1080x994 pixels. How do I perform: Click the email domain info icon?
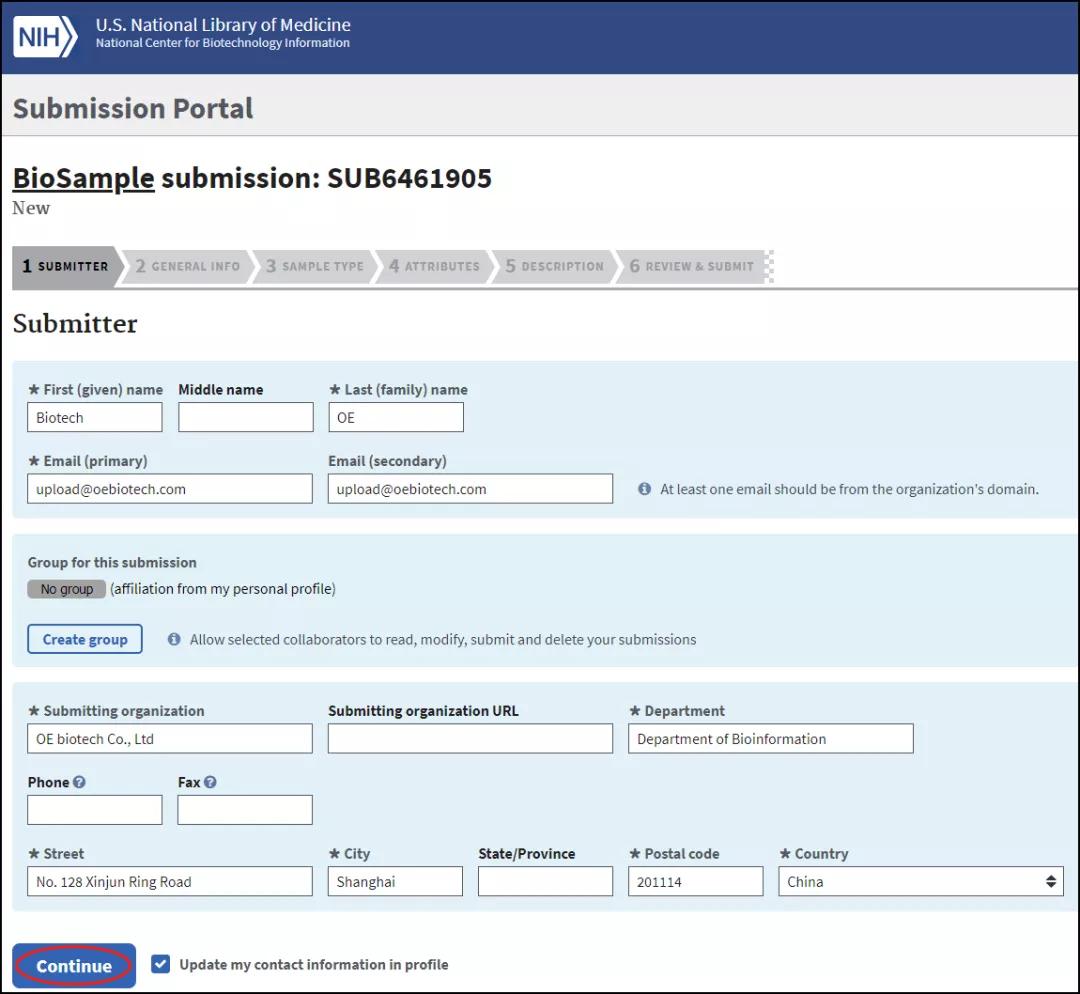[645, 489]
